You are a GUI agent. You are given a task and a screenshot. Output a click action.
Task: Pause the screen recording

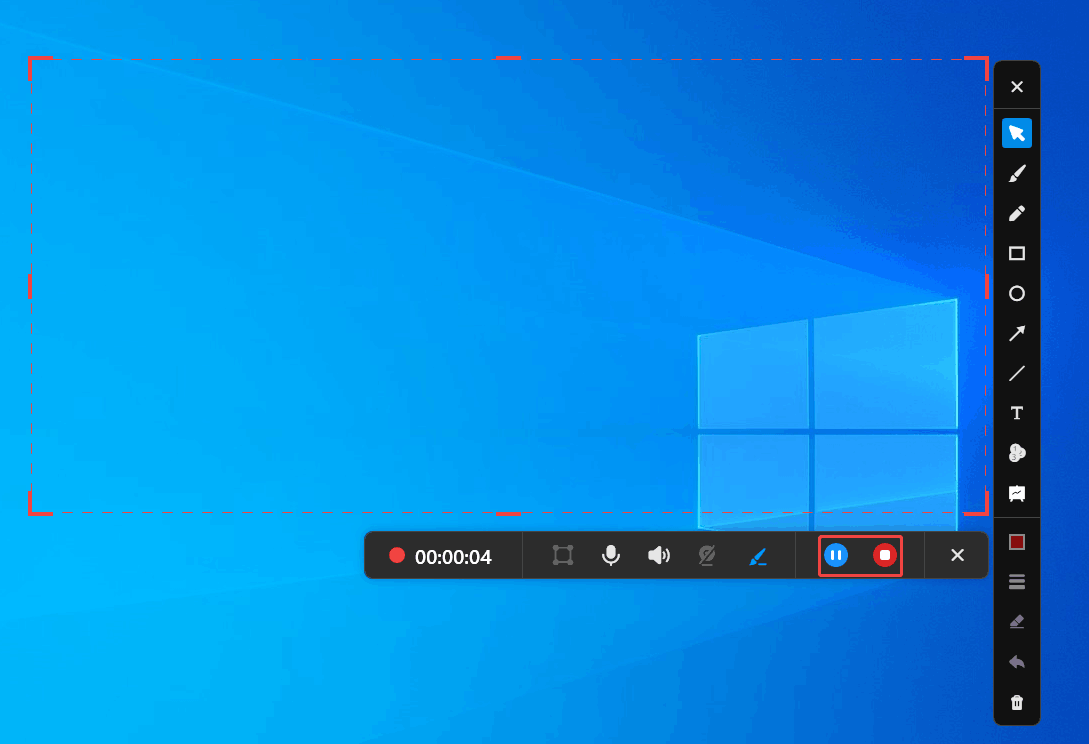[x=836, y=555]
